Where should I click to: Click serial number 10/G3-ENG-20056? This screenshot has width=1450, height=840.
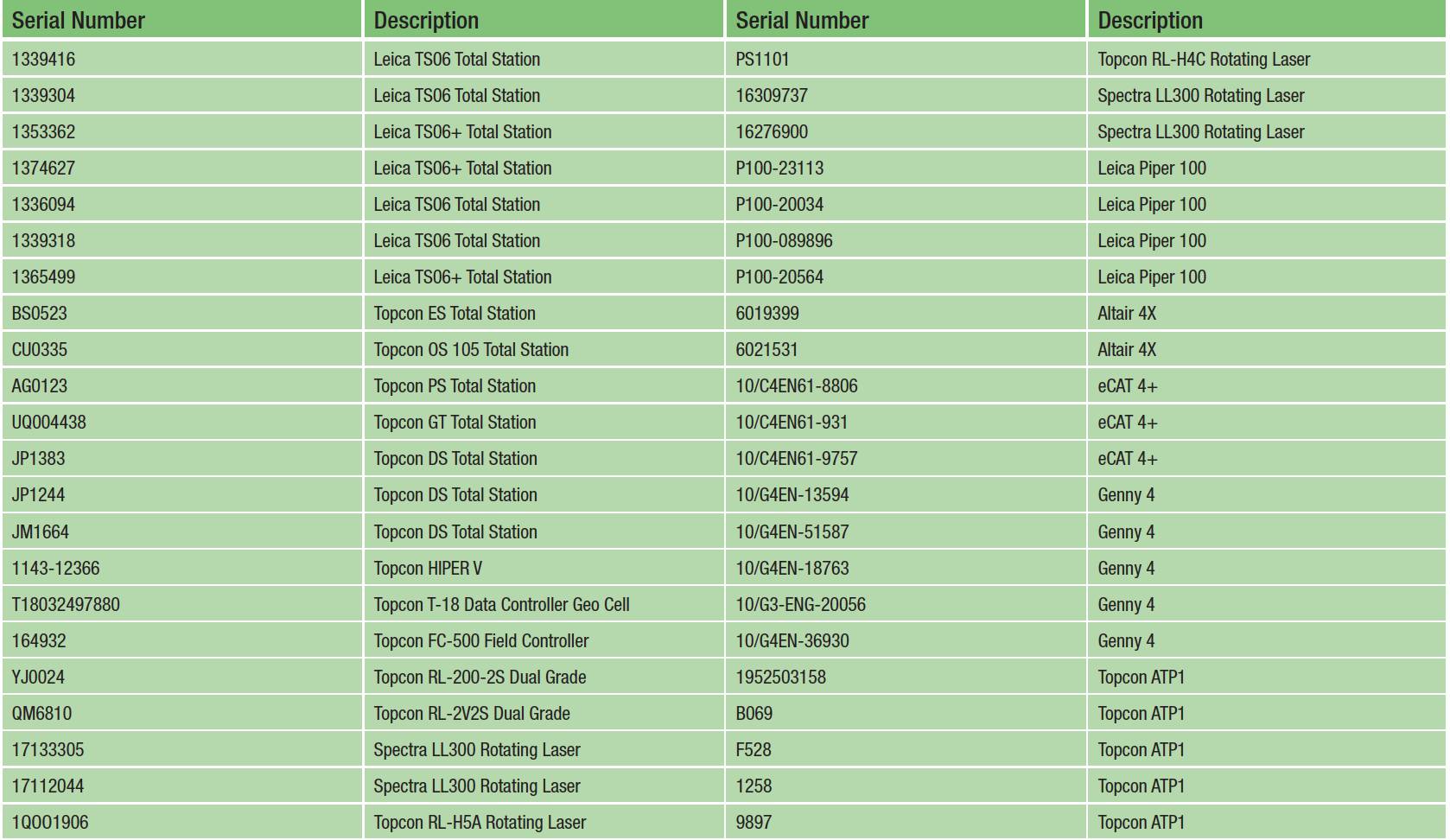pyautogui.click(x=800, y=604)
